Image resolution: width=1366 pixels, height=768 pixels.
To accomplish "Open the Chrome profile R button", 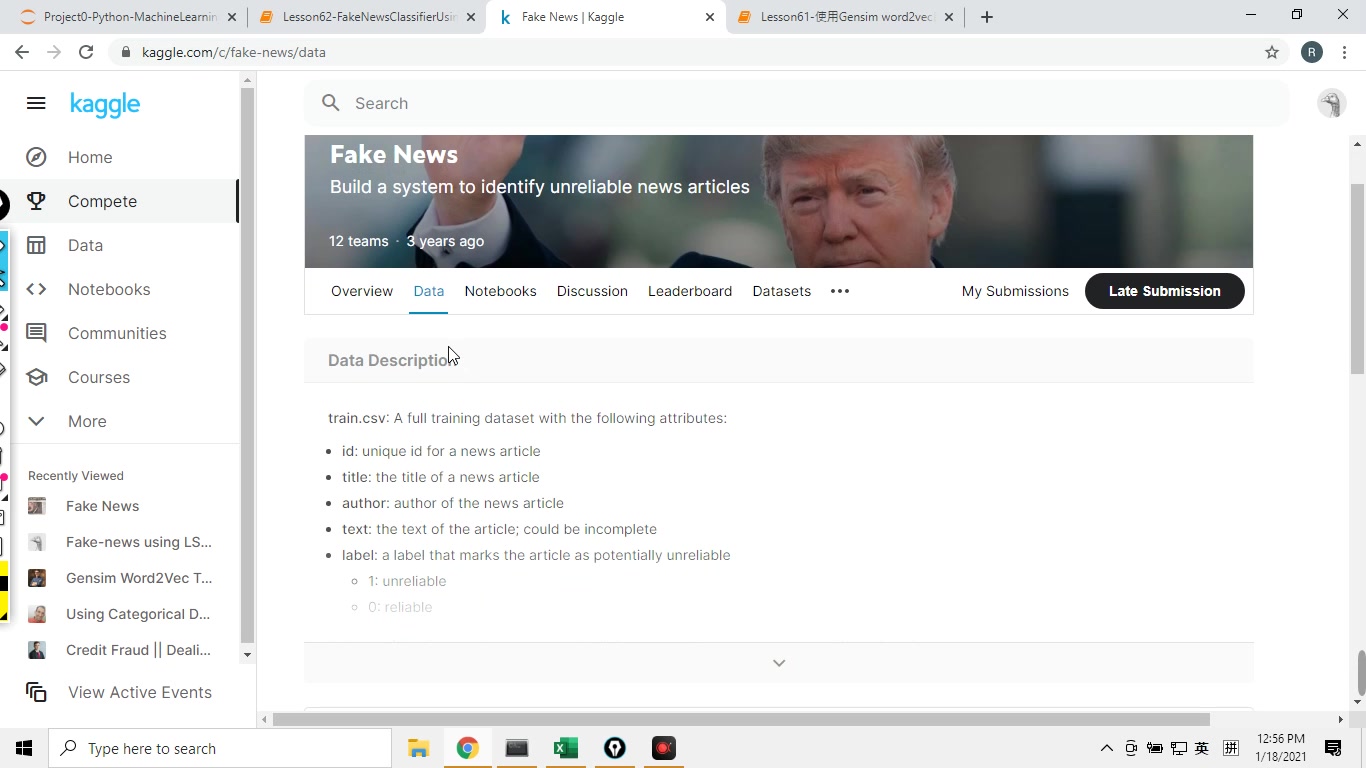I will 1312,52.
